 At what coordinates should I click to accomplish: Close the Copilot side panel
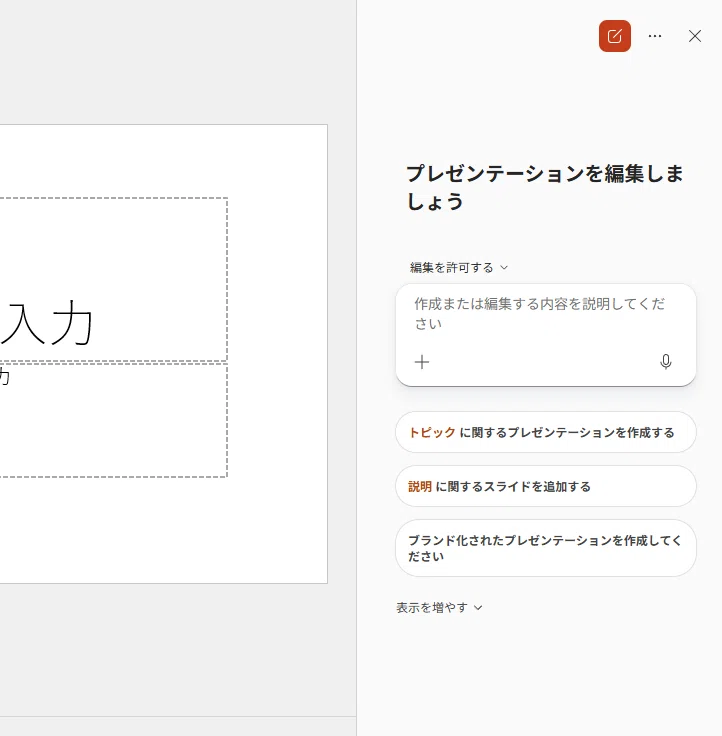(695, 36)
